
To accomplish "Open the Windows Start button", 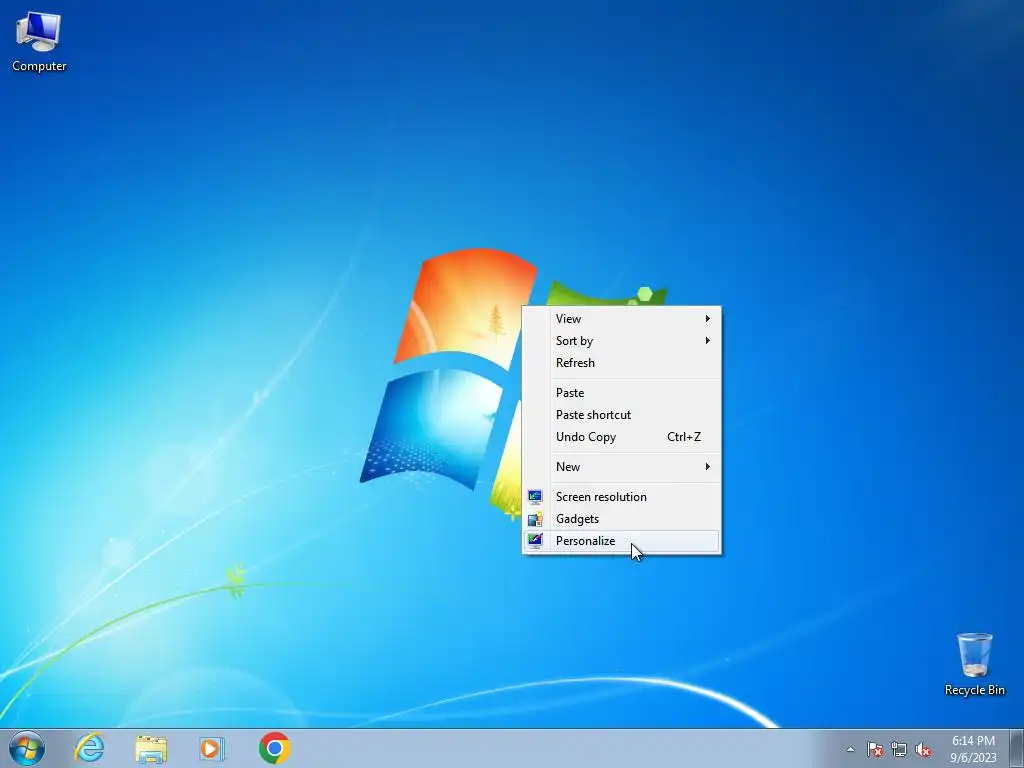I will pyautogui.click(x=27, y=748).
